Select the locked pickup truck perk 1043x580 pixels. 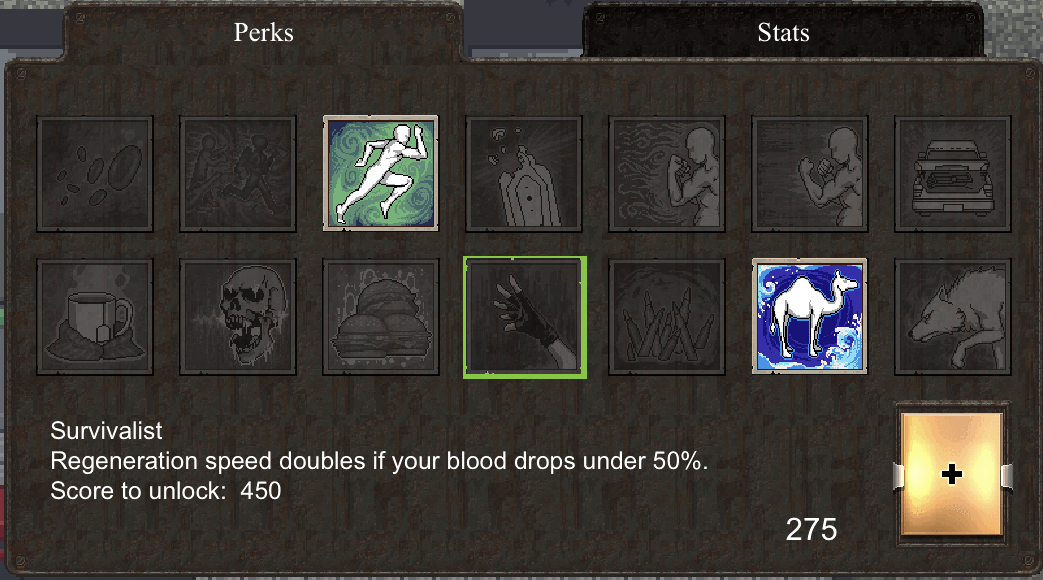953,174
